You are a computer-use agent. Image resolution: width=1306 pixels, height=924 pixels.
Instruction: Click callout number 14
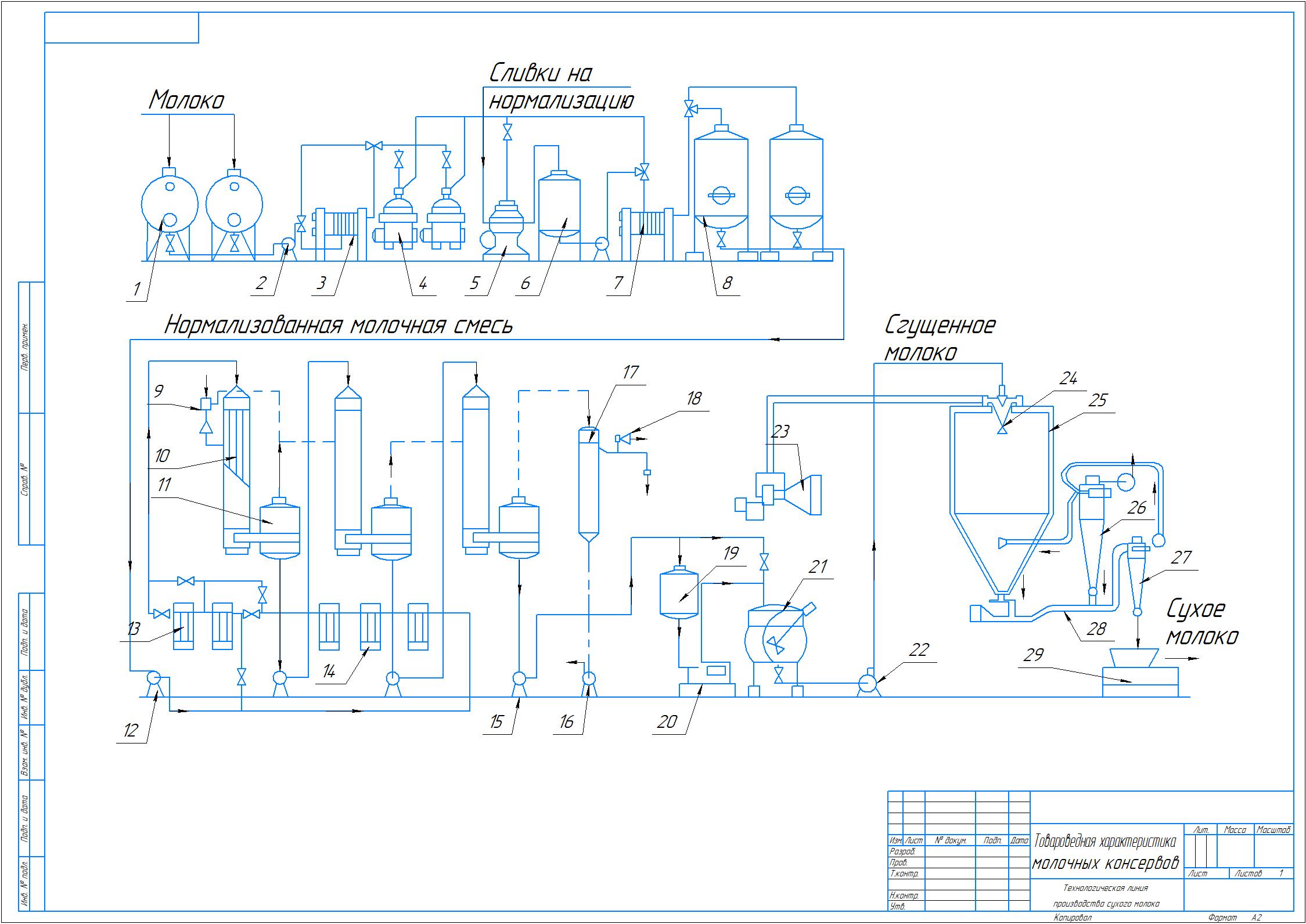329,672
